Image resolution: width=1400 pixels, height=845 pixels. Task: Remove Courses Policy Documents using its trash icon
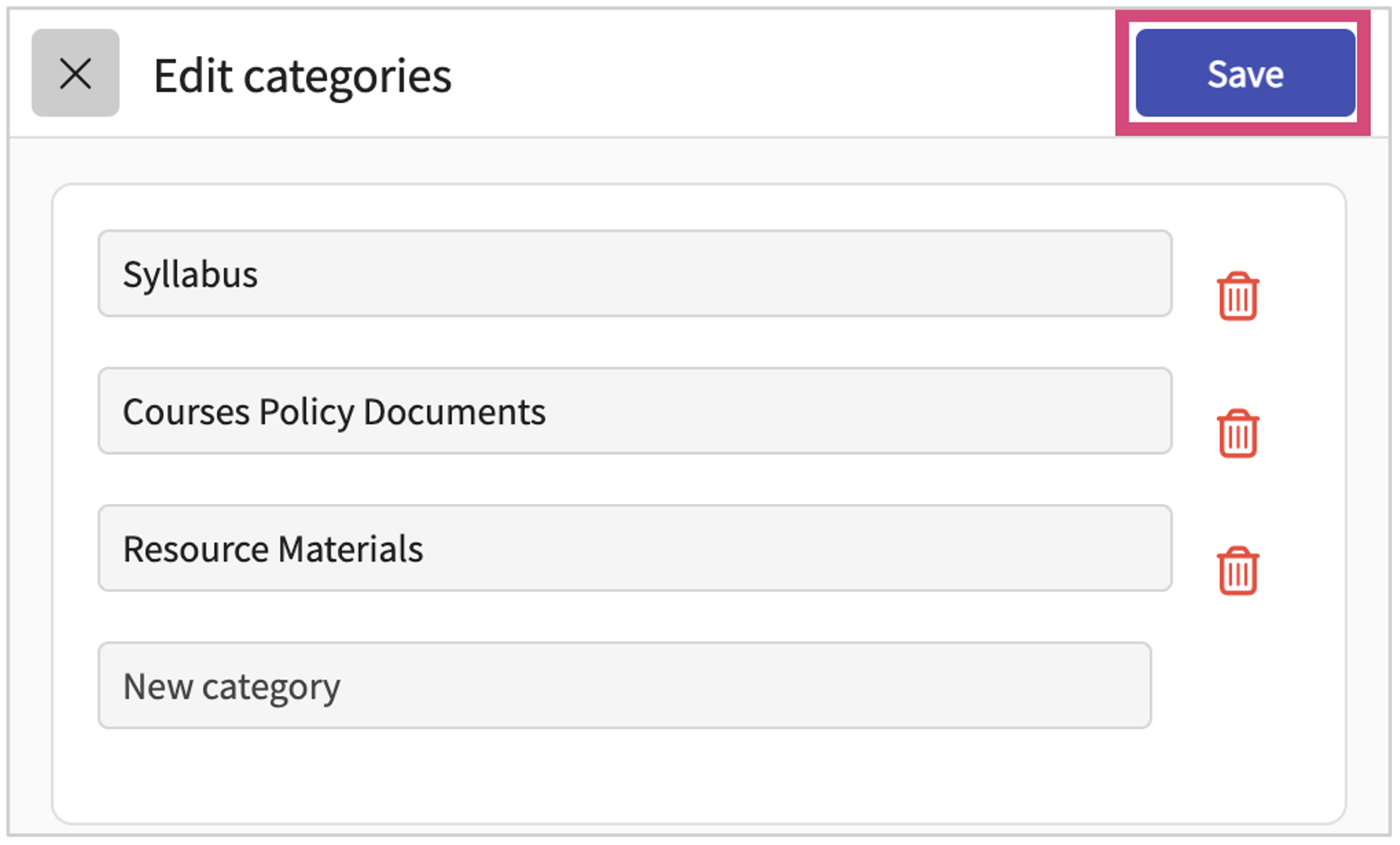pos(1237,433)
